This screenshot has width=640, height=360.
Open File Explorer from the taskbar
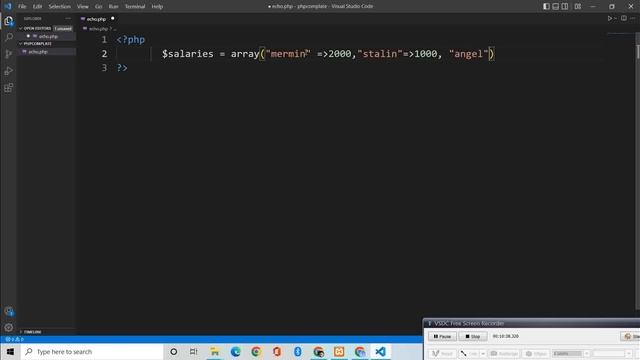click(x=215, y=351)
